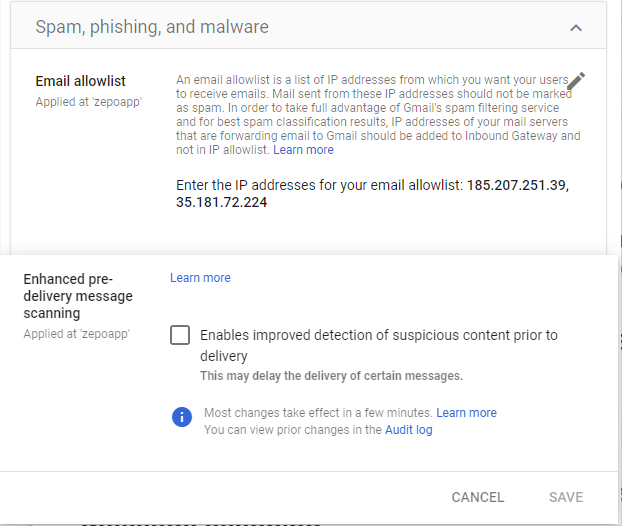This screenshot has width=622, height=526.
Task: Click the pencil edit icon for Email allowlist
Action: pos(576,82)
